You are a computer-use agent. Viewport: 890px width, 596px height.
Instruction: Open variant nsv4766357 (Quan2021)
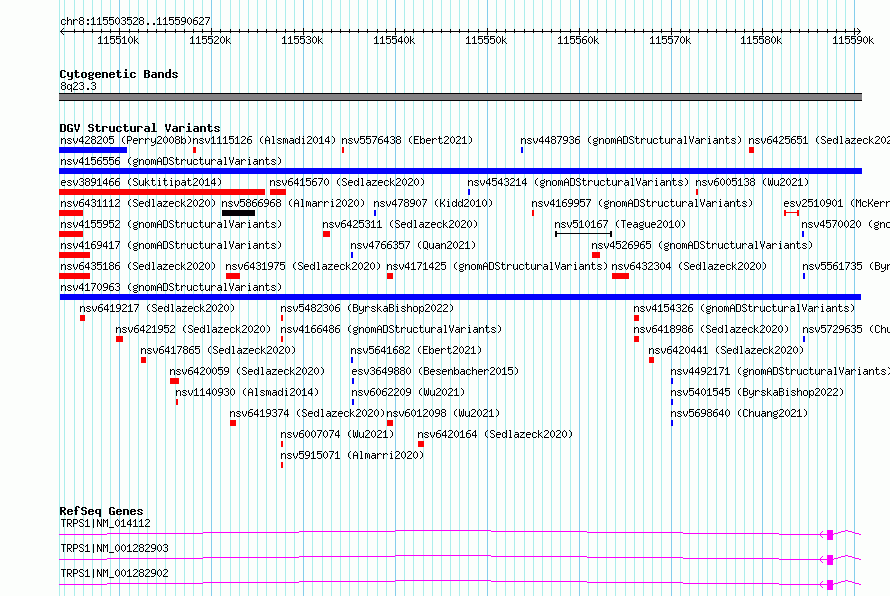coord(413,245)
